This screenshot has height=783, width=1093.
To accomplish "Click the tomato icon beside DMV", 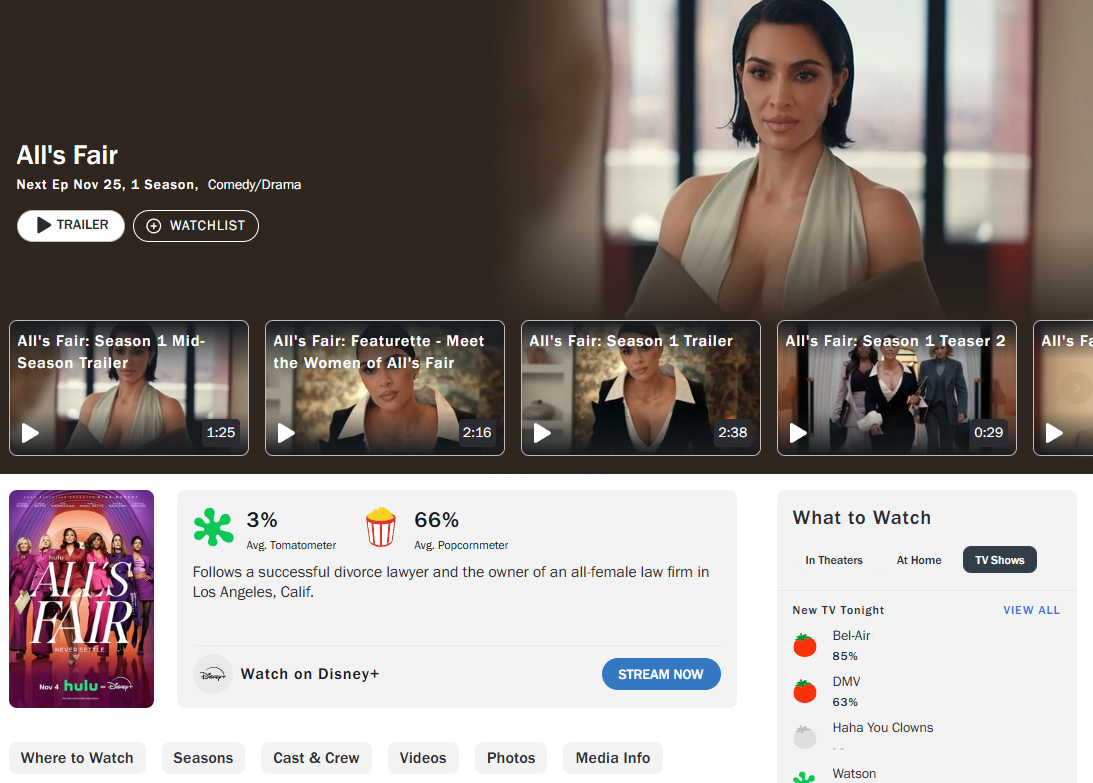I will pyautogui.click(x=805, y=691).
